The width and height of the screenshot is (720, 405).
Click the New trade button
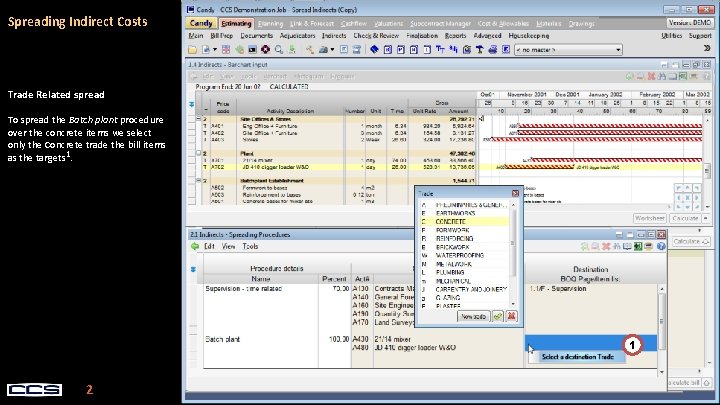(x=473, y=316)
